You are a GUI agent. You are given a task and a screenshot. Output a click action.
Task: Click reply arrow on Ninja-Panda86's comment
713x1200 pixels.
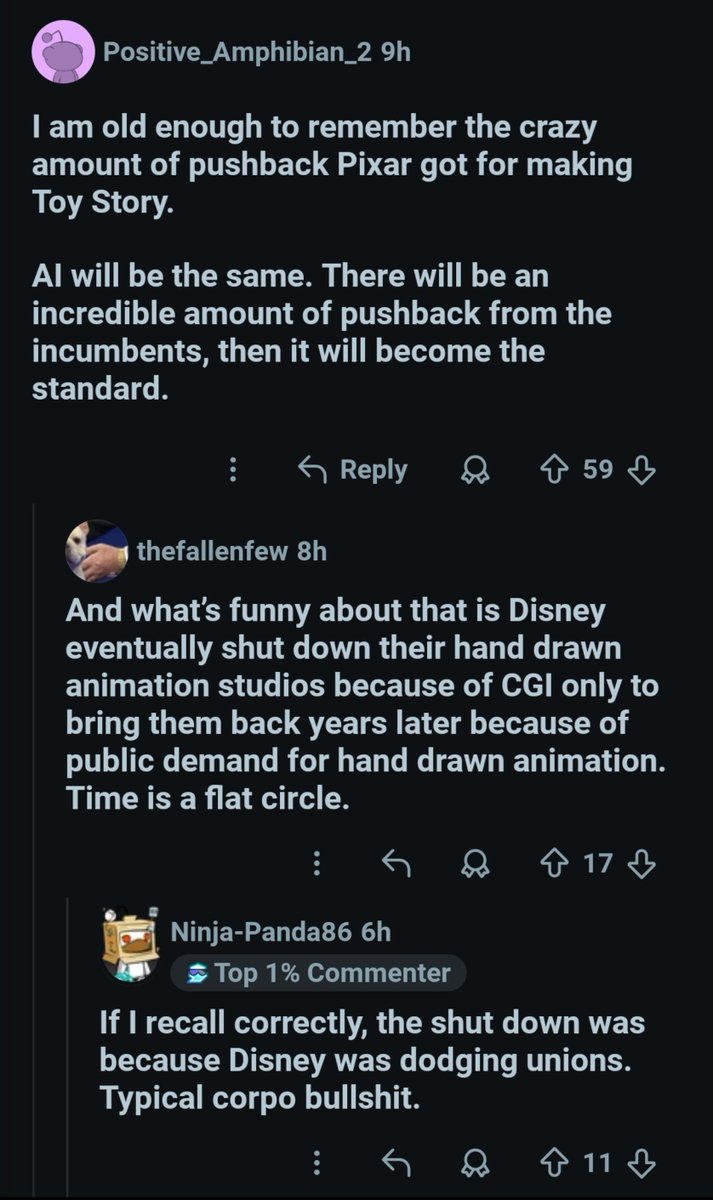tap(399, 1162)
